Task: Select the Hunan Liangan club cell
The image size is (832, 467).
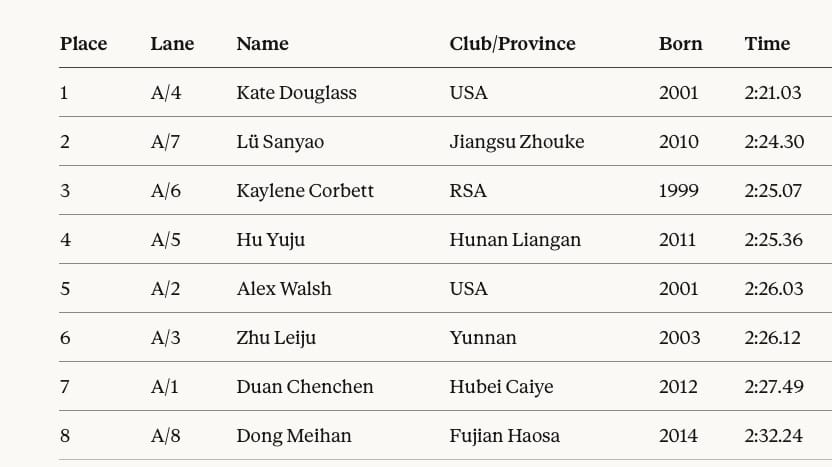Action: 515,240
